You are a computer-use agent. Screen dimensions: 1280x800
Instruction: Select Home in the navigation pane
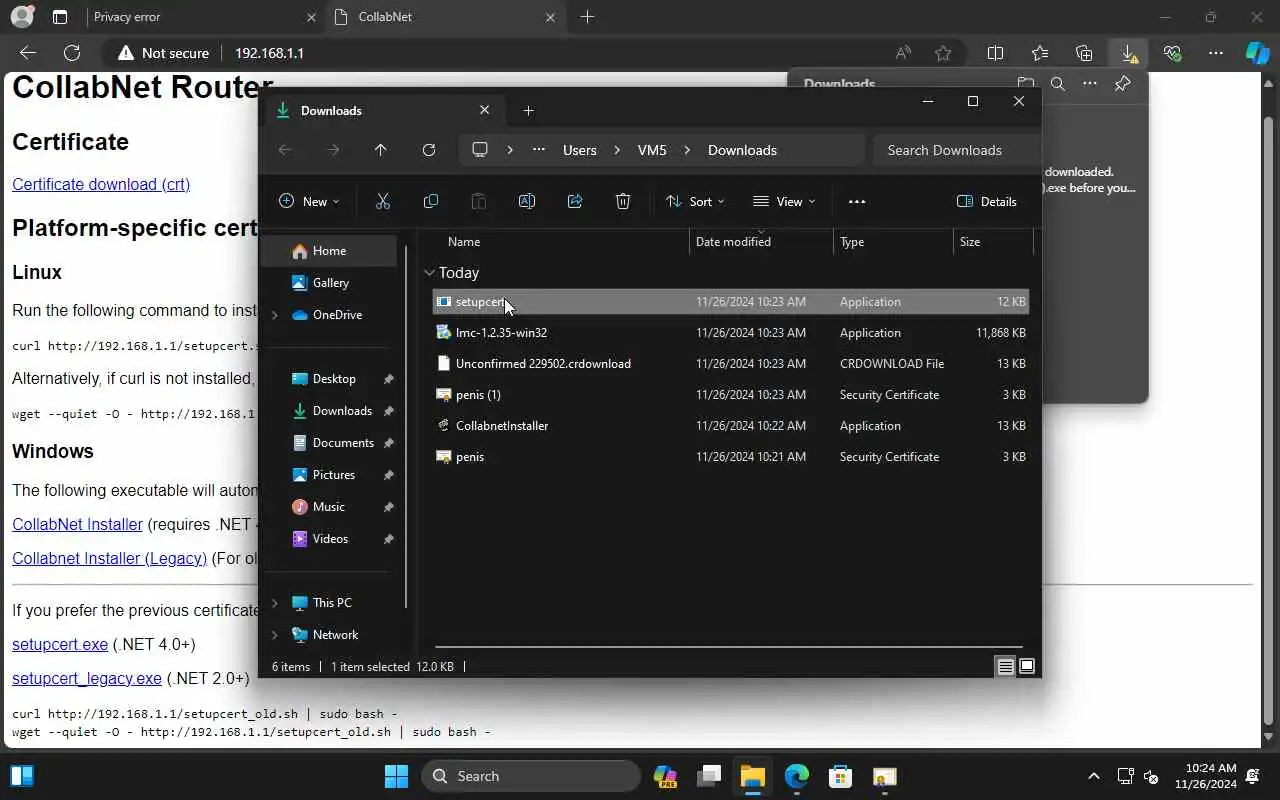(329, 251)
